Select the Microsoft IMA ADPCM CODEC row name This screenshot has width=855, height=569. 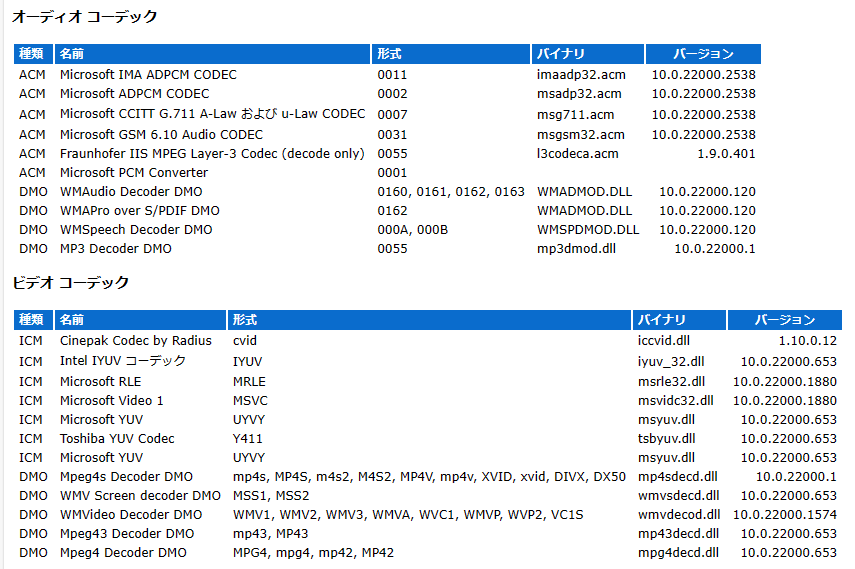pyautogui.click(x=148, y=74)
